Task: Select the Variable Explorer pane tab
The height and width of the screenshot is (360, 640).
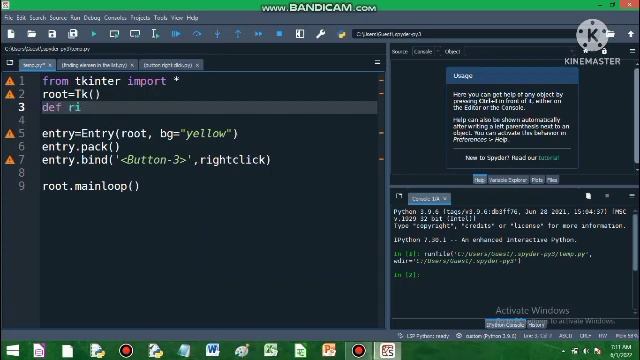Action: (x=508, y=180)
